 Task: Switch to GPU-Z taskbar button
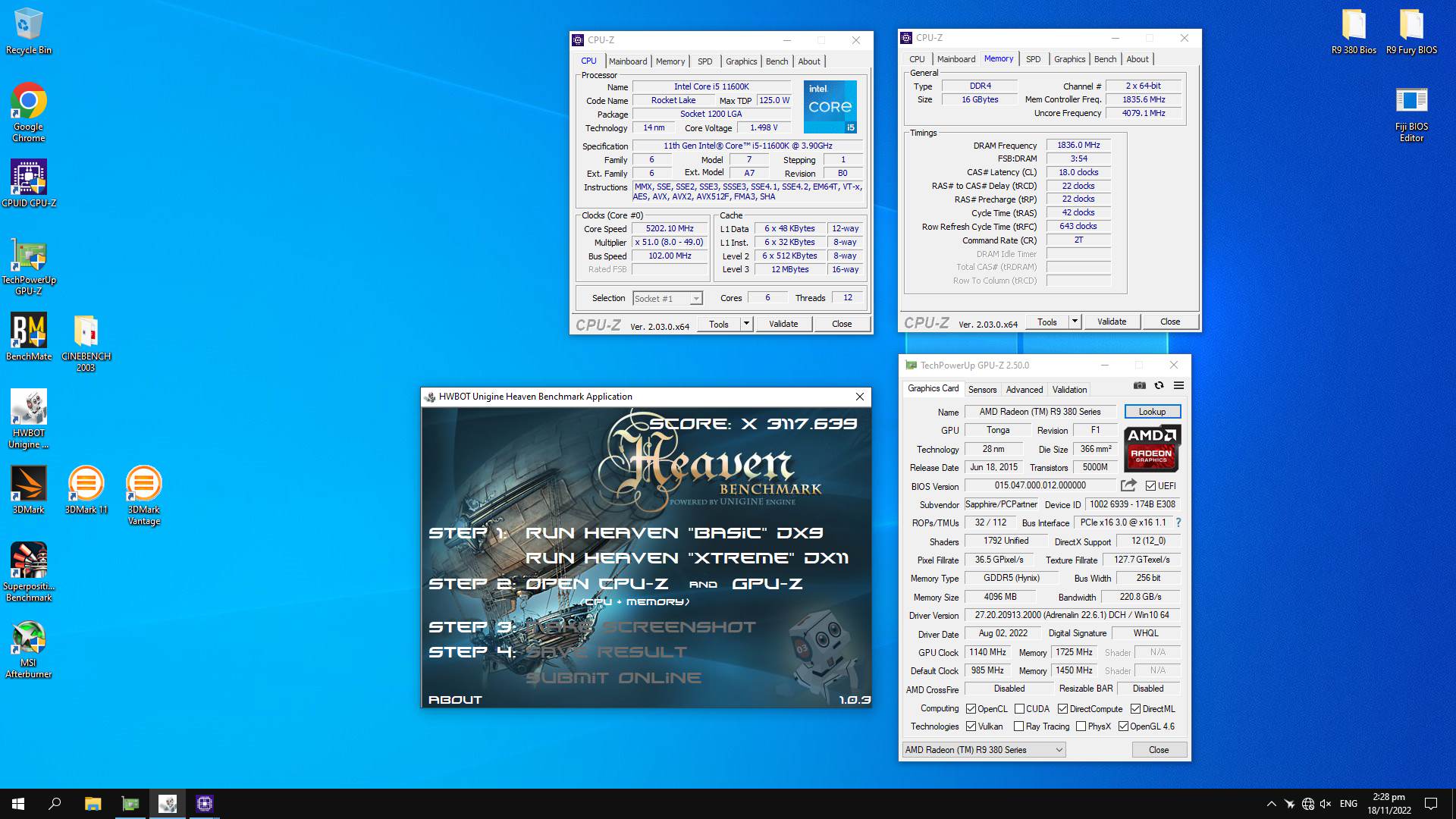130,804
